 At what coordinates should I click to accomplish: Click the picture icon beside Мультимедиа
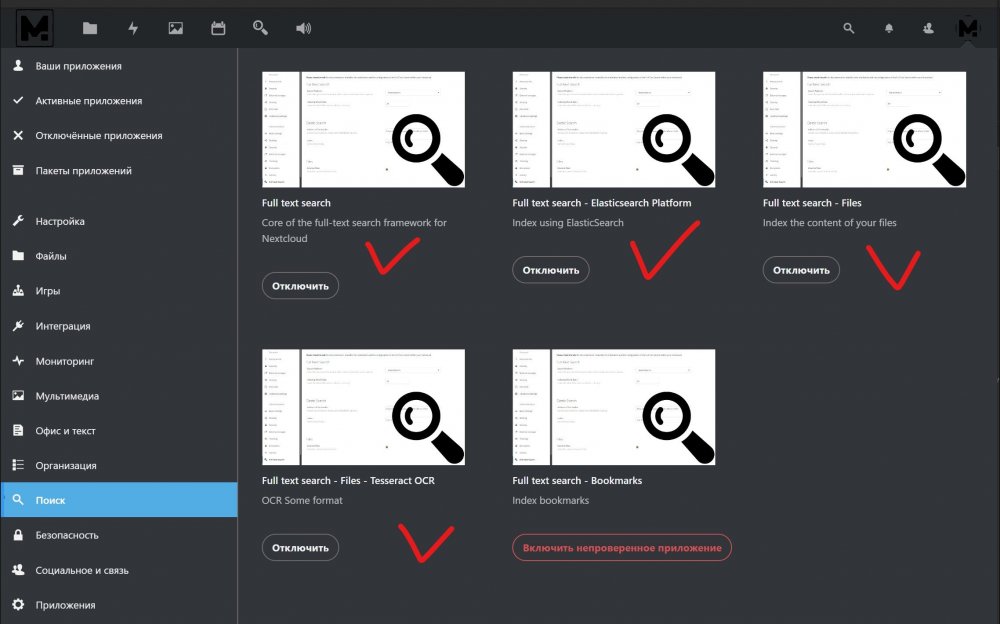click(x=18, y=396)
